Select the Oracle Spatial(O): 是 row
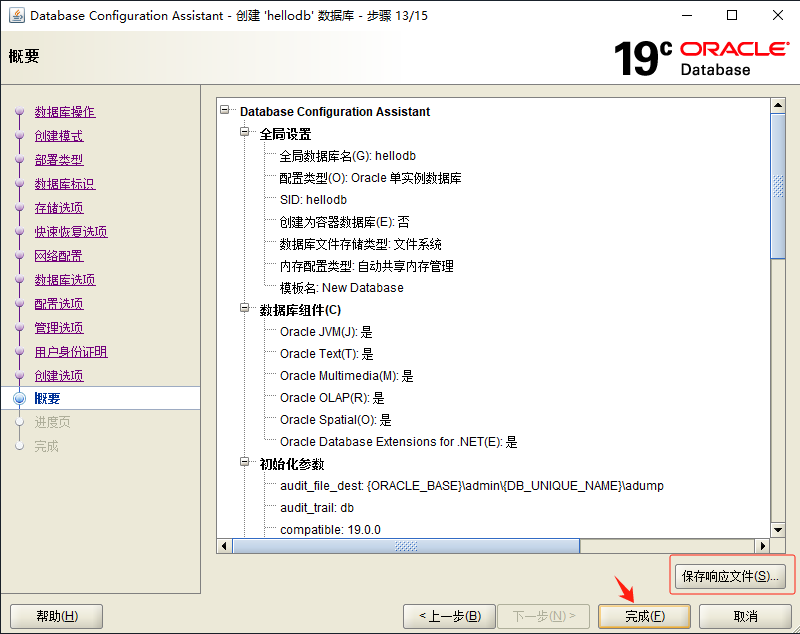Screen dimensions: 800x634 [x=336, y=420]
